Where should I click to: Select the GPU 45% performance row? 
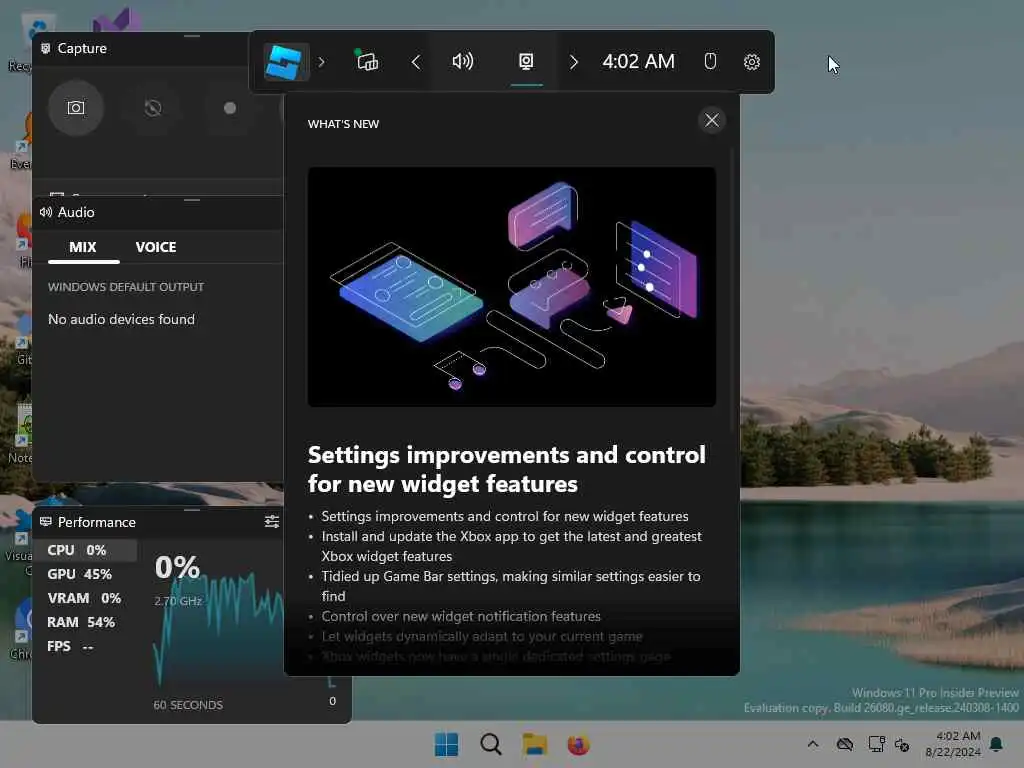pyautogui.click(x=85, y=574)
